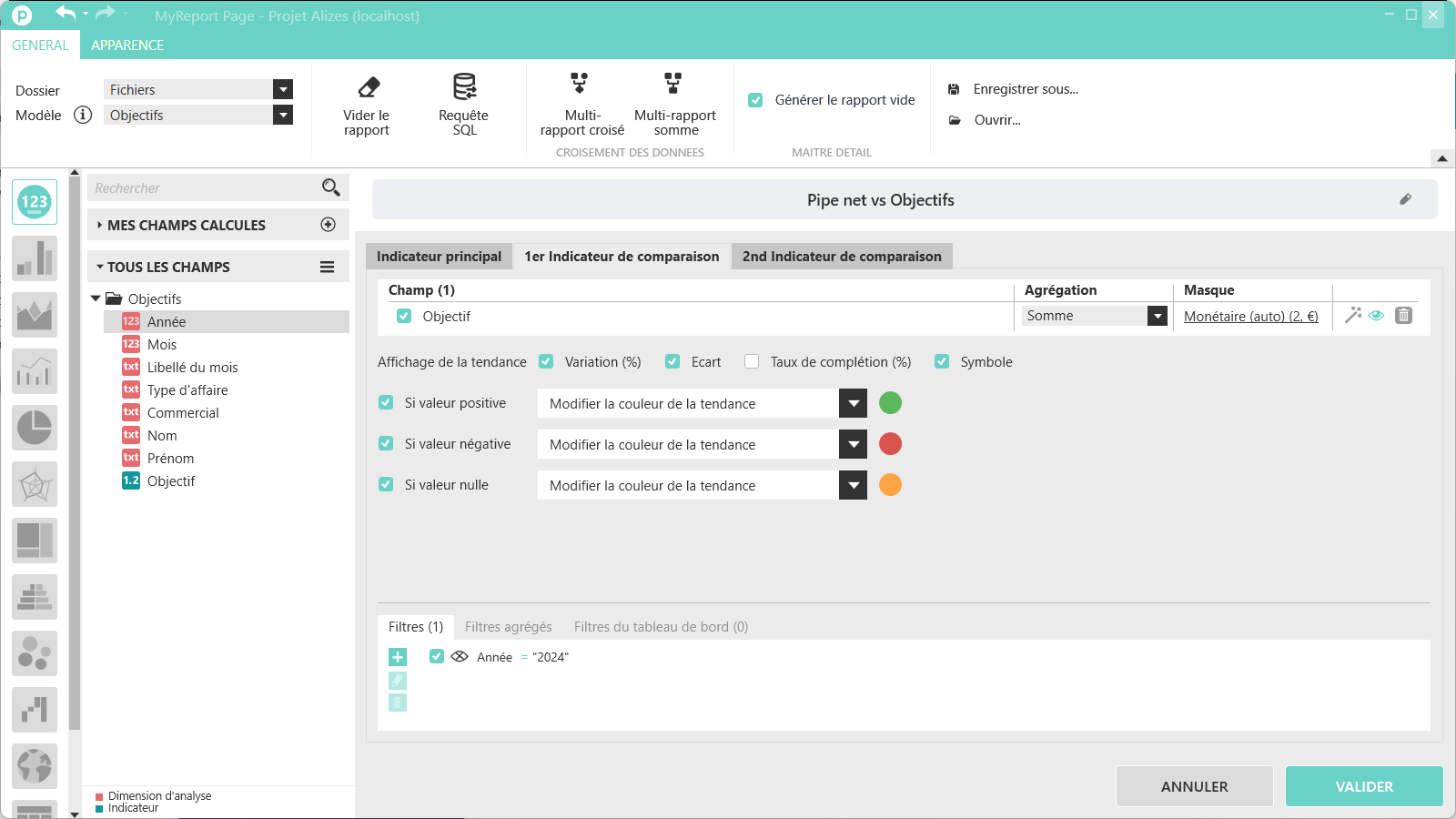Open the 2nd Indicateur de comparaison tab

pyautogui.click(x=842, y=257)
